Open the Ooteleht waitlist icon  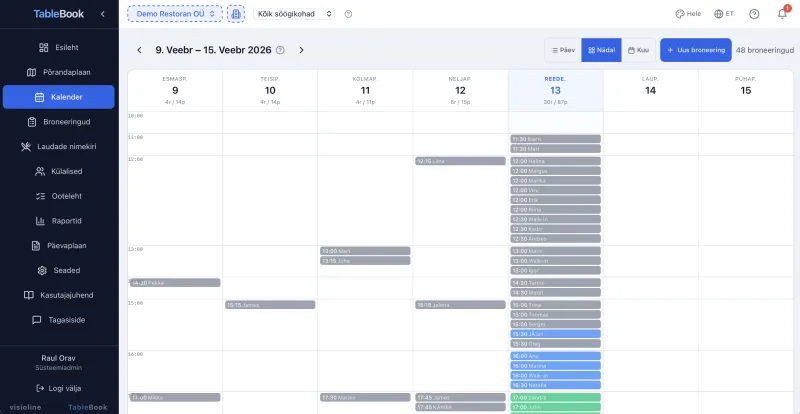40,196
